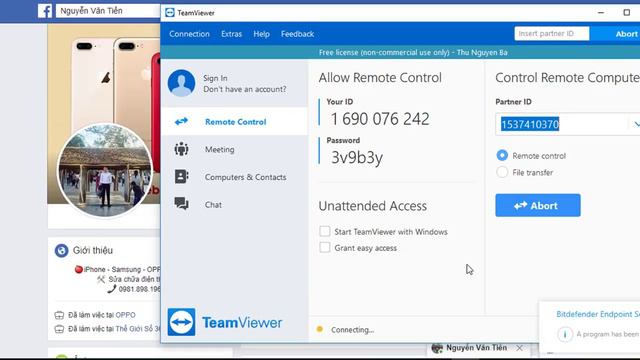Click the Abort button in top bar
The image size is (640, 360).
(626, 34)
